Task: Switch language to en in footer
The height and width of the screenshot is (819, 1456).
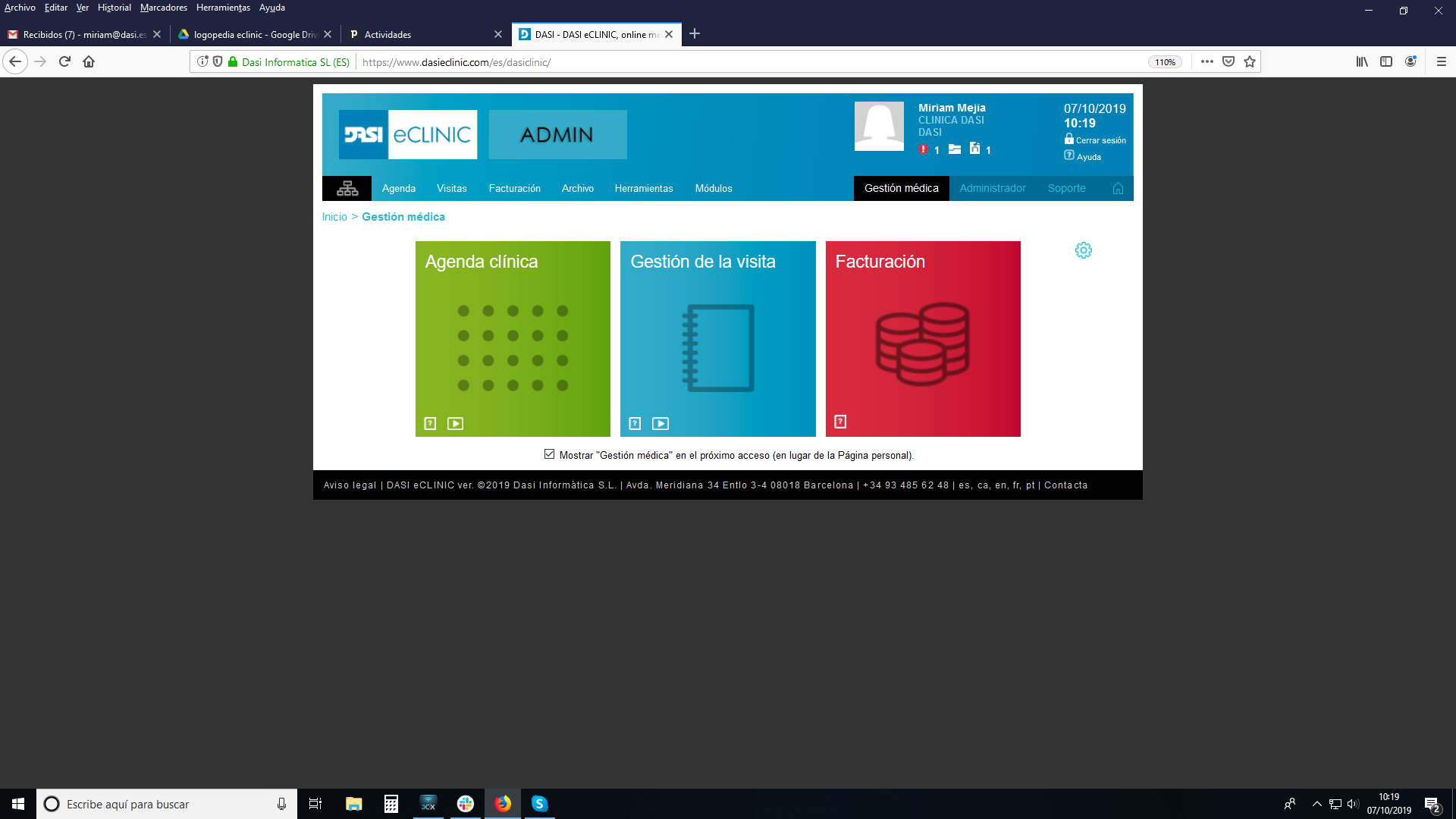Action: 1001,485
